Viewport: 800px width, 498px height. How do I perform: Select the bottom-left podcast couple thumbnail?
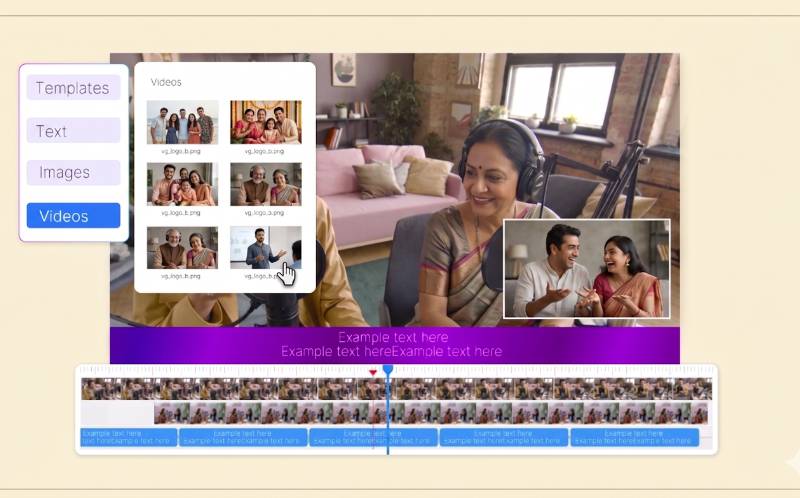click(x=183, y=247)
